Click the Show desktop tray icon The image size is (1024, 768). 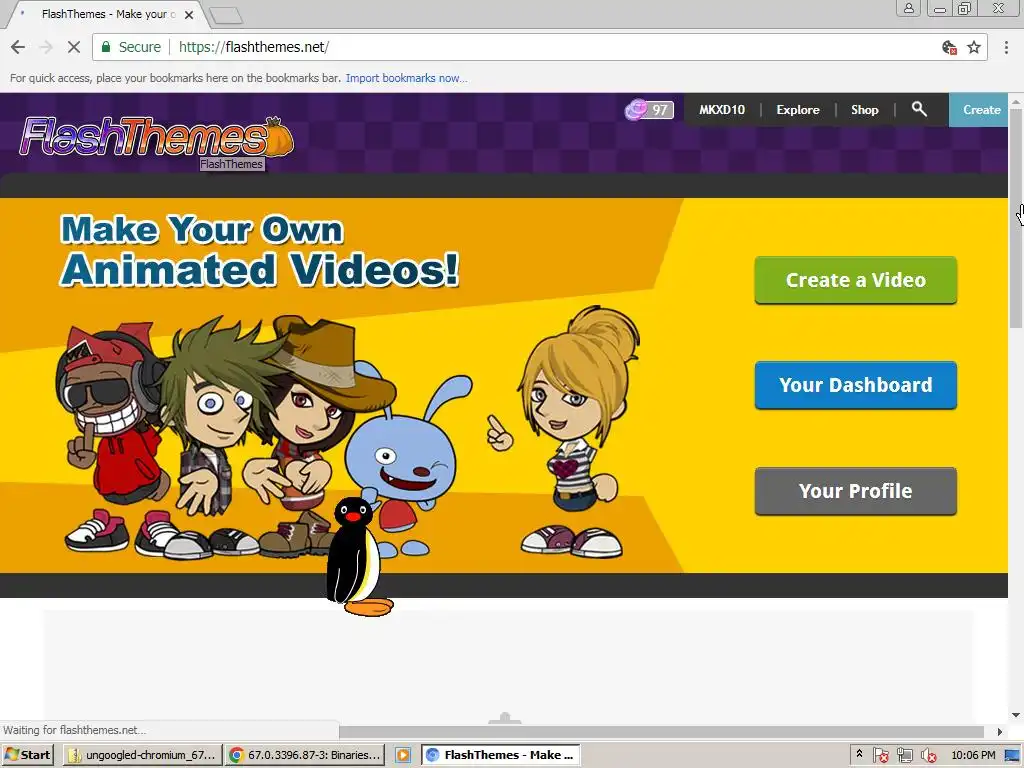pyautogui.click(x=1012, y=756)
